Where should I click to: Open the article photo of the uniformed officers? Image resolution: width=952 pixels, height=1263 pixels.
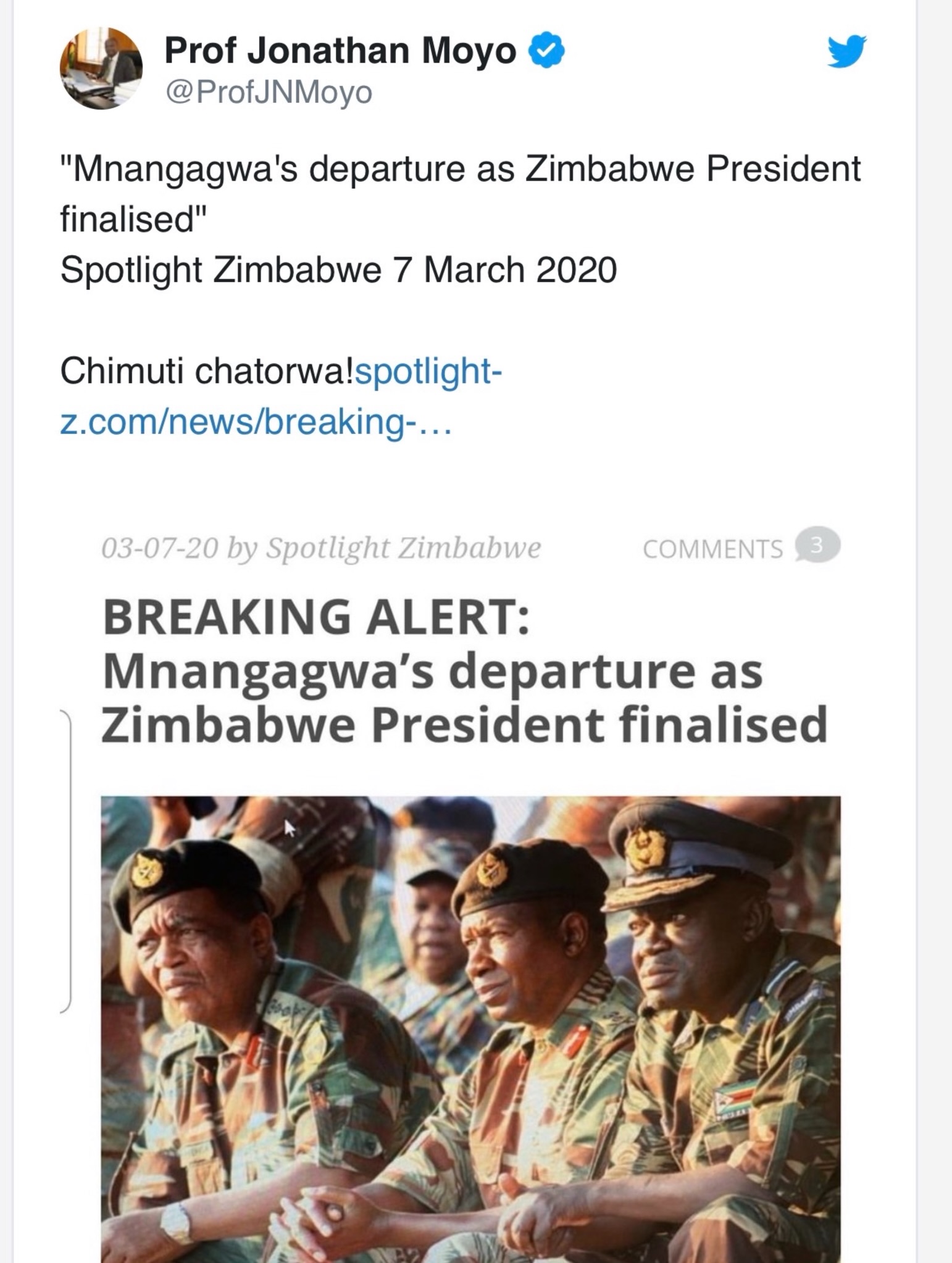470,1029
